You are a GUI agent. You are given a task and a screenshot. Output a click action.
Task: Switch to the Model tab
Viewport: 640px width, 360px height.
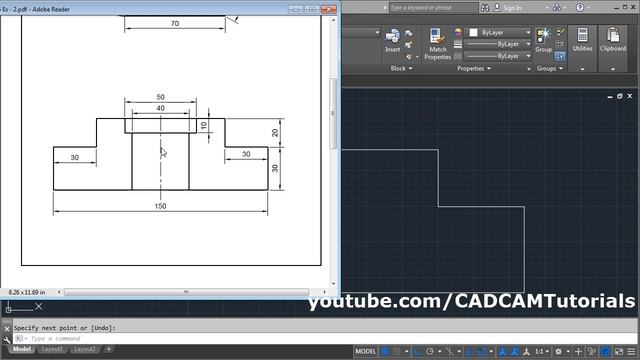pyautogui.click(x=21, y=349)
